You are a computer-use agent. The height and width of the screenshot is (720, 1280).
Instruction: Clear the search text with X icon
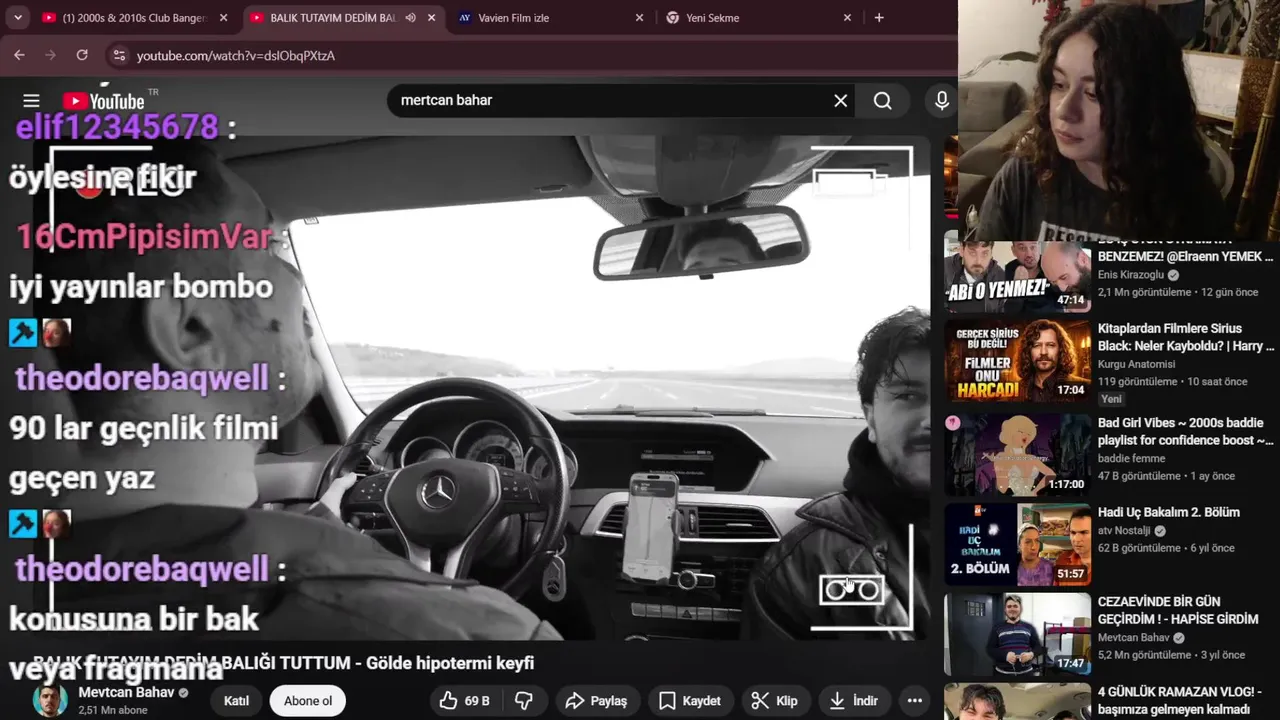coord(840,100)
